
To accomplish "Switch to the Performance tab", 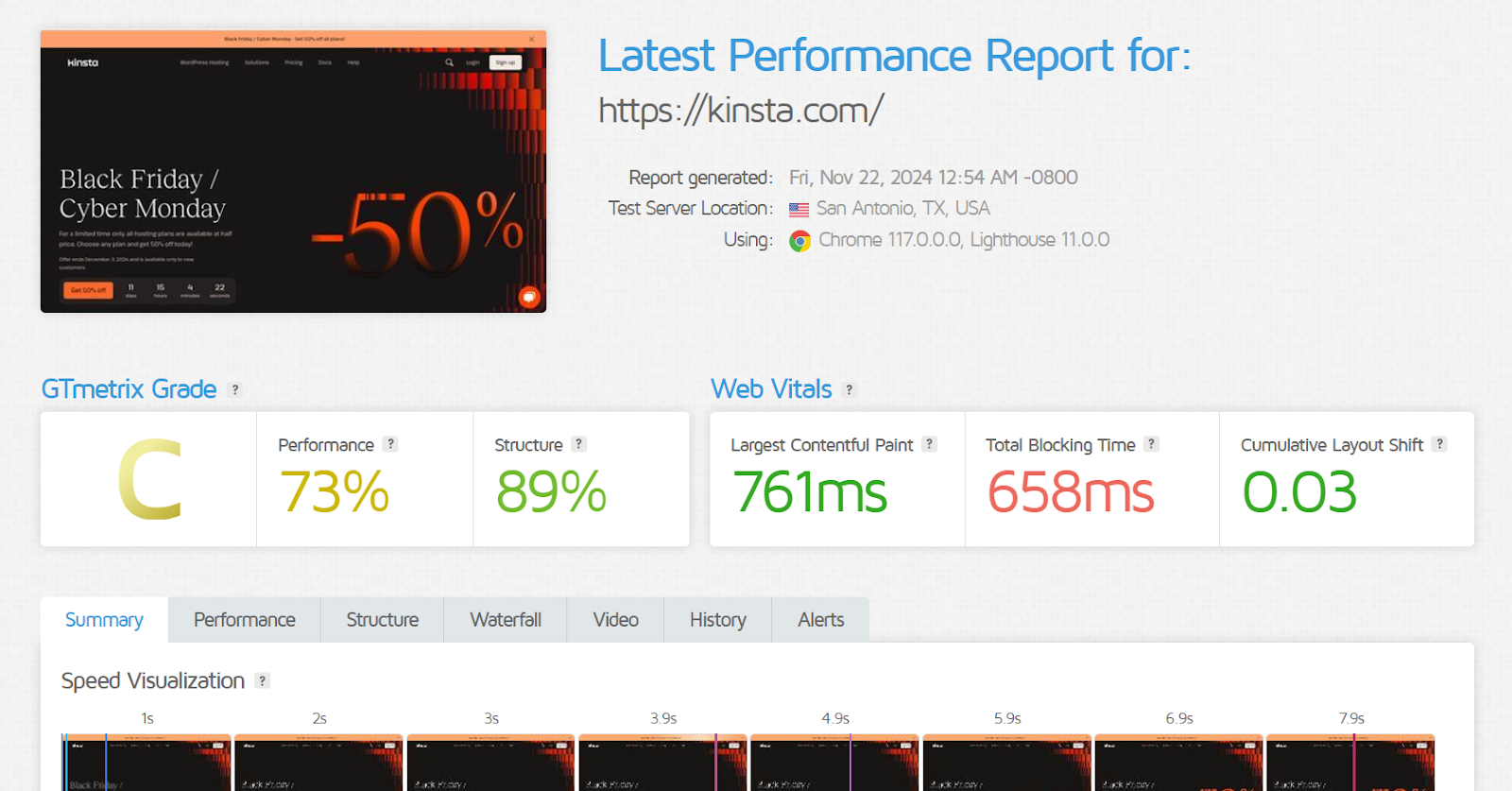I will (245, 620).
